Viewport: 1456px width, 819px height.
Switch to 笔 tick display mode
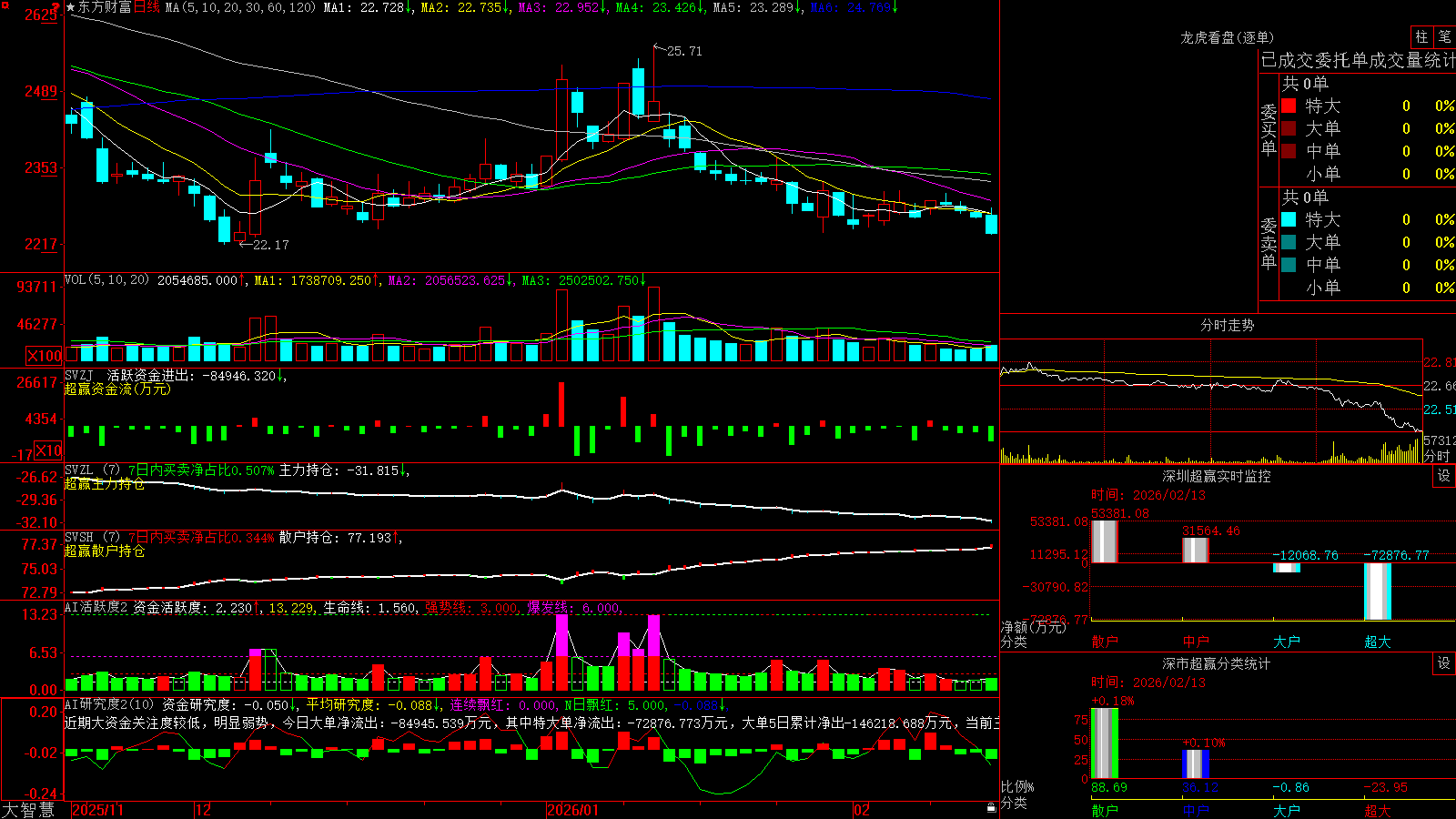coord(1445,36)
